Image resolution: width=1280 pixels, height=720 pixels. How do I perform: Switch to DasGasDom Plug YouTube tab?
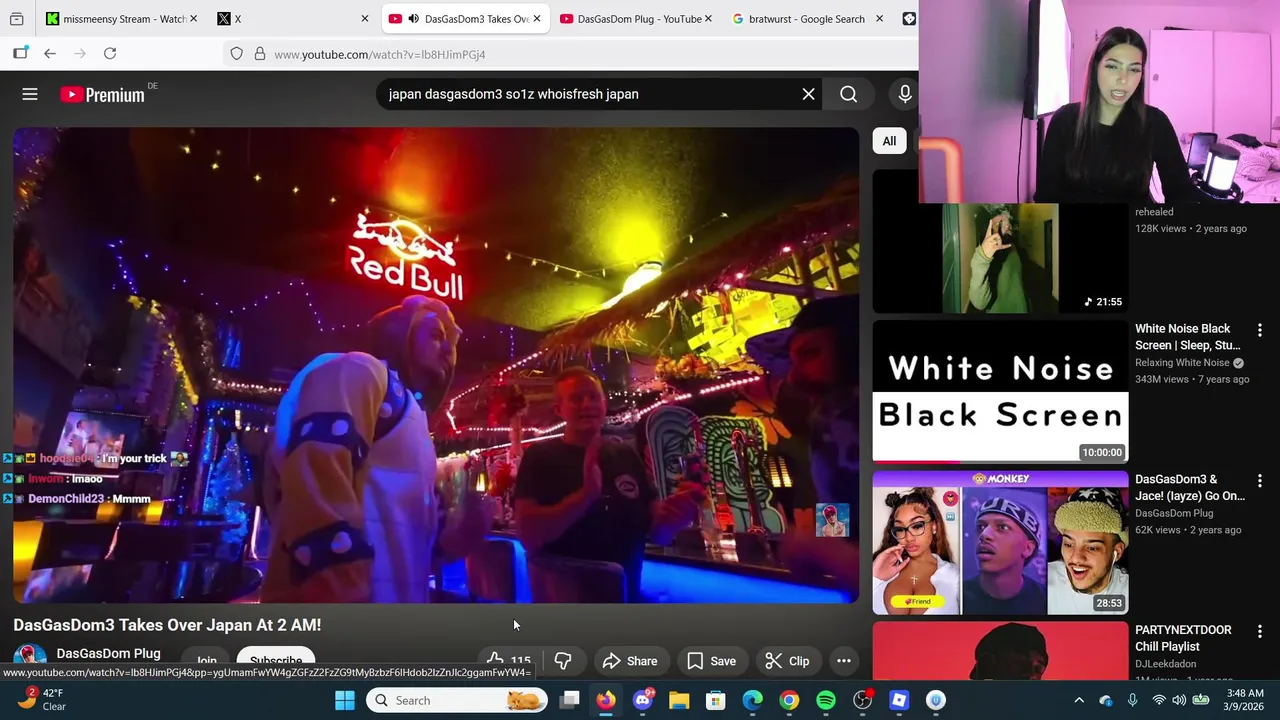point(635,19)
